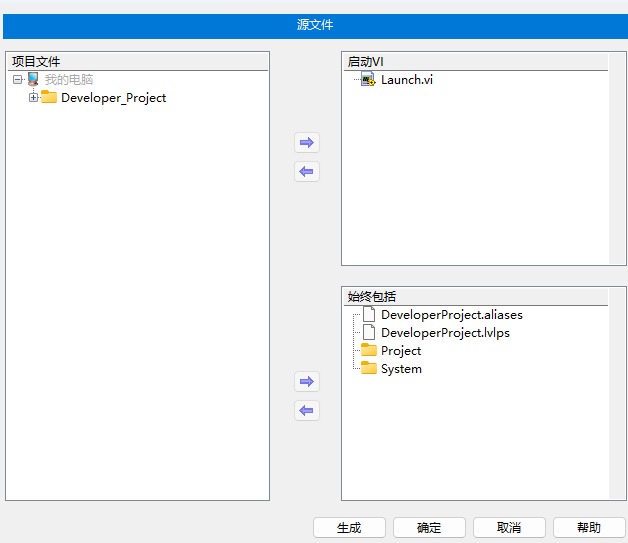Remove file from 始终包括 list arrow

tap(307, 410)
